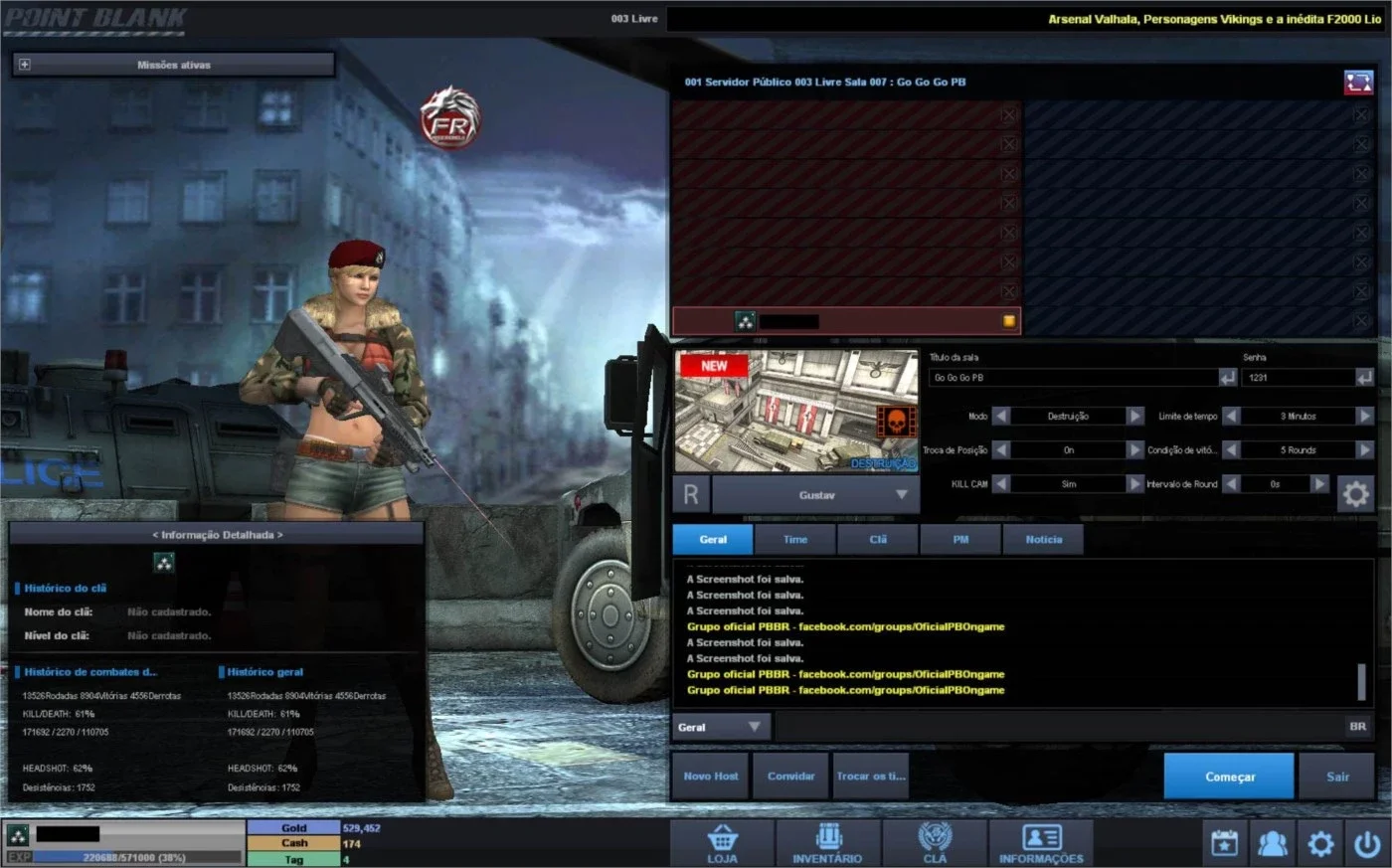The width and height of the screenshot is (1392, 868).
Task: Open the CLÃ menu icon
Action: coord(935,843)
